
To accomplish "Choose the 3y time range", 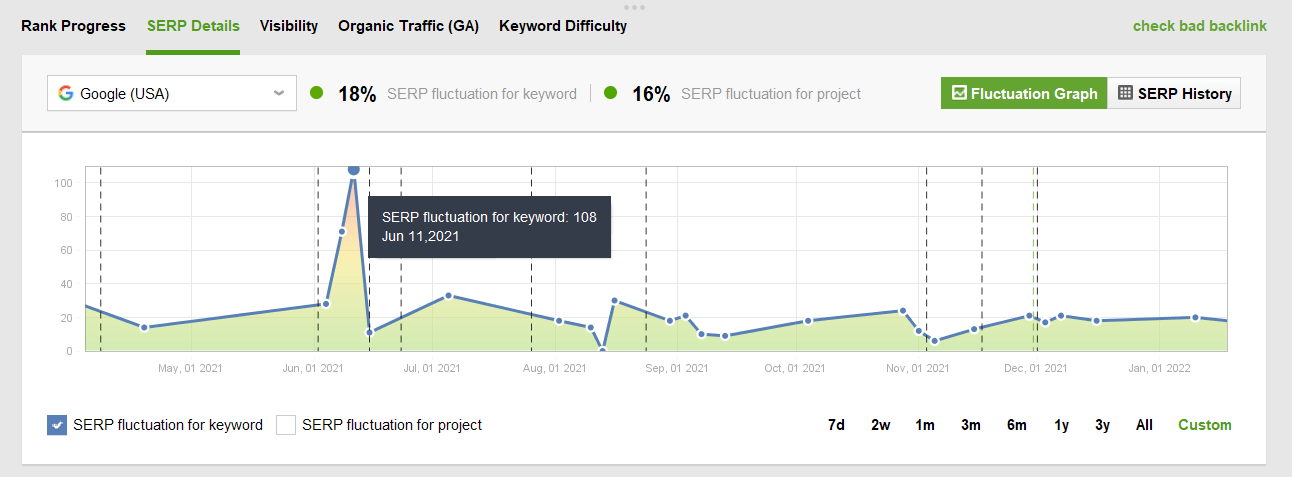I will pos(1102,425).
